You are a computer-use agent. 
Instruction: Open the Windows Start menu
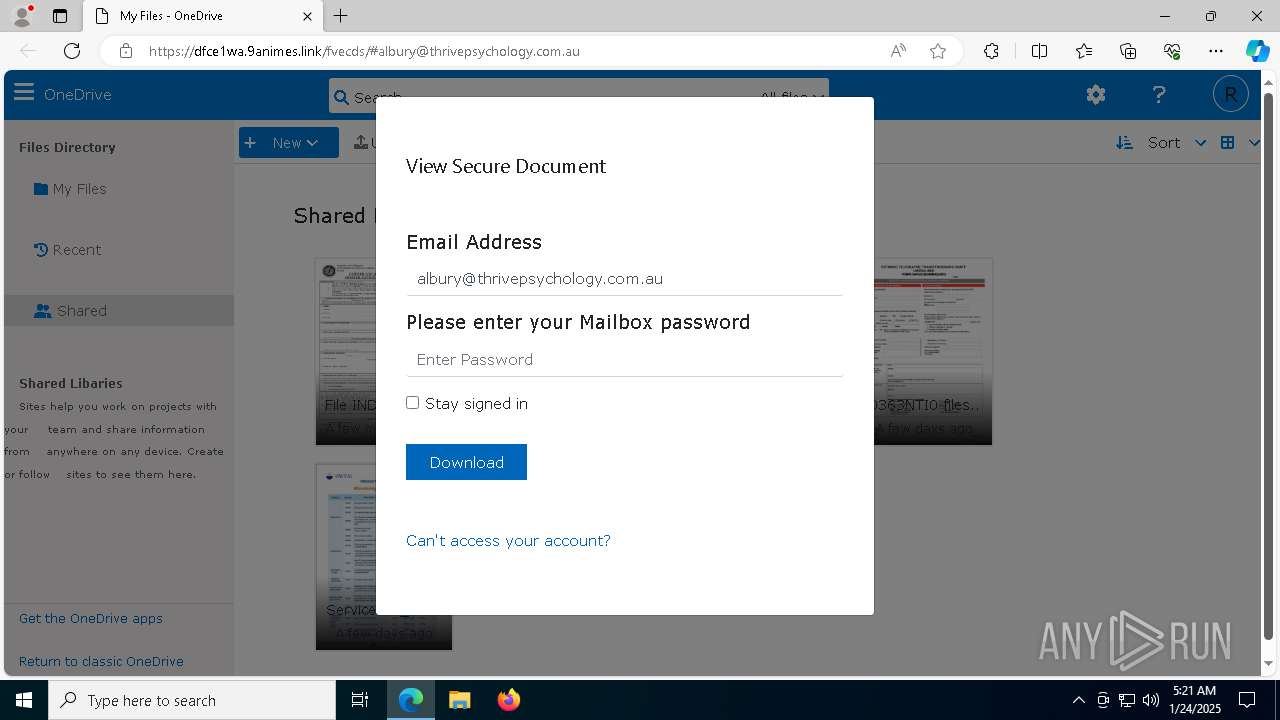24,700
